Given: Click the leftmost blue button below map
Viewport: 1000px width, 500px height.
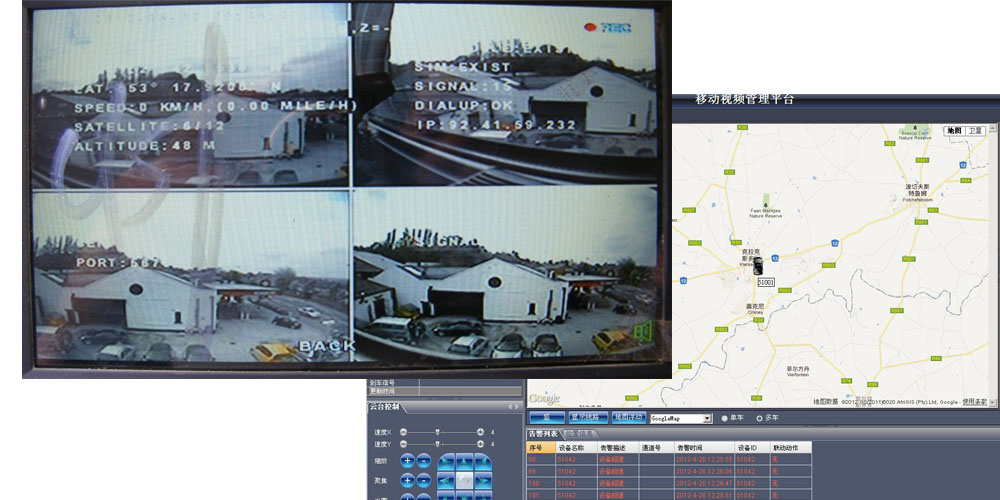Looking at the screenshot, I should pyautogui.click(x=547, y=418).
